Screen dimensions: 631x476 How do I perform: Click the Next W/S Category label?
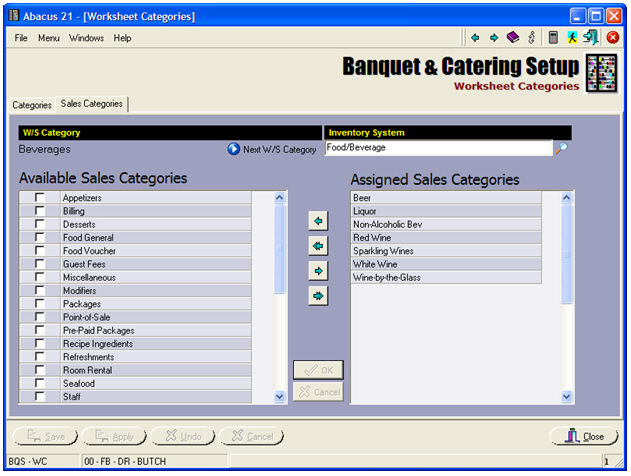click(279, 149)
